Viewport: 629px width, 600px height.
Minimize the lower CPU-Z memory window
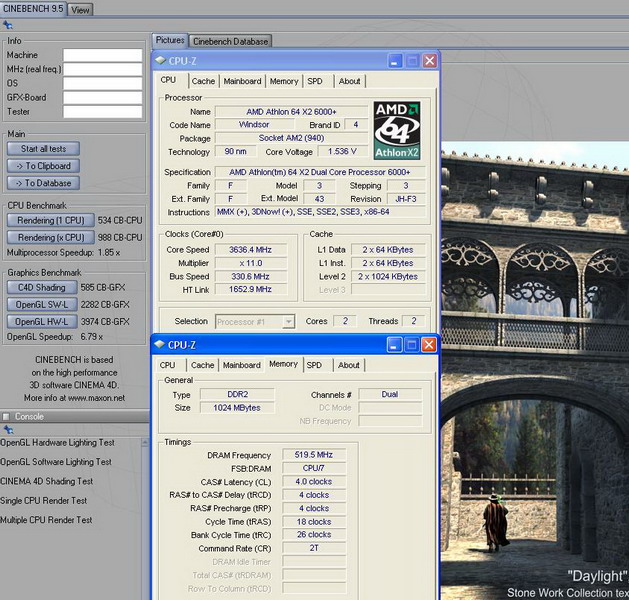tap(394, 345)
